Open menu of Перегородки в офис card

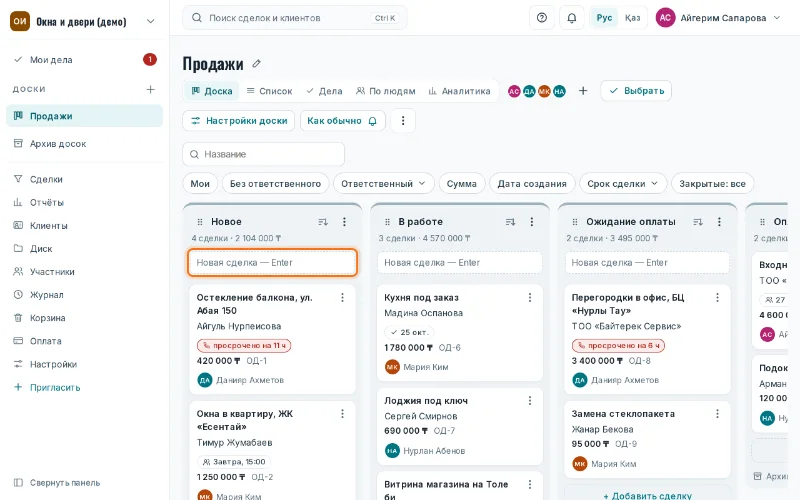(x=717, y=297)
